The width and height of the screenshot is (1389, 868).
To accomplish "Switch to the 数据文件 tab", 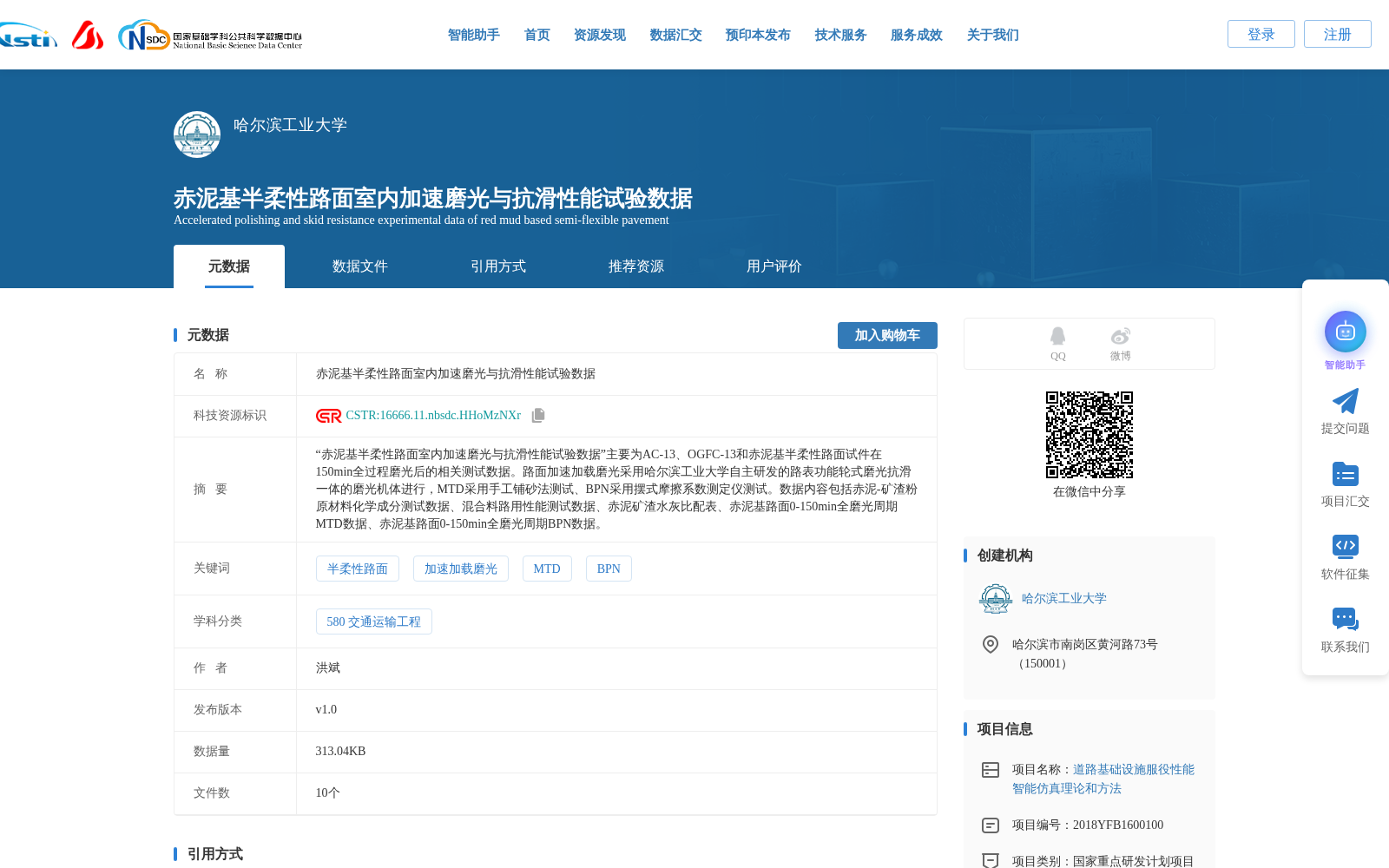I will (x=360, y=266).
